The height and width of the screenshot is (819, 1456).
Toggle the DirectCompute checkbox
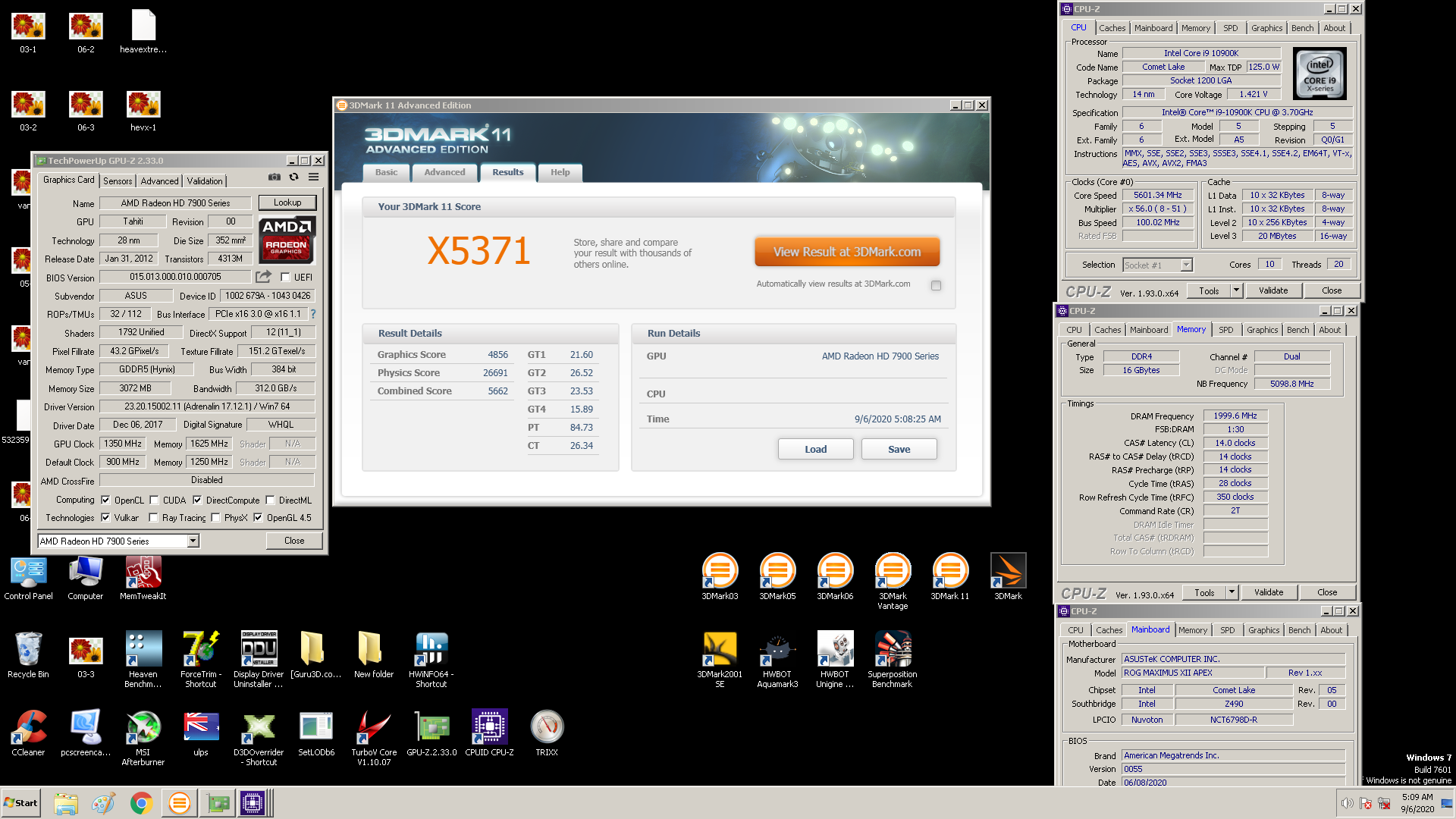pos(197,500)
